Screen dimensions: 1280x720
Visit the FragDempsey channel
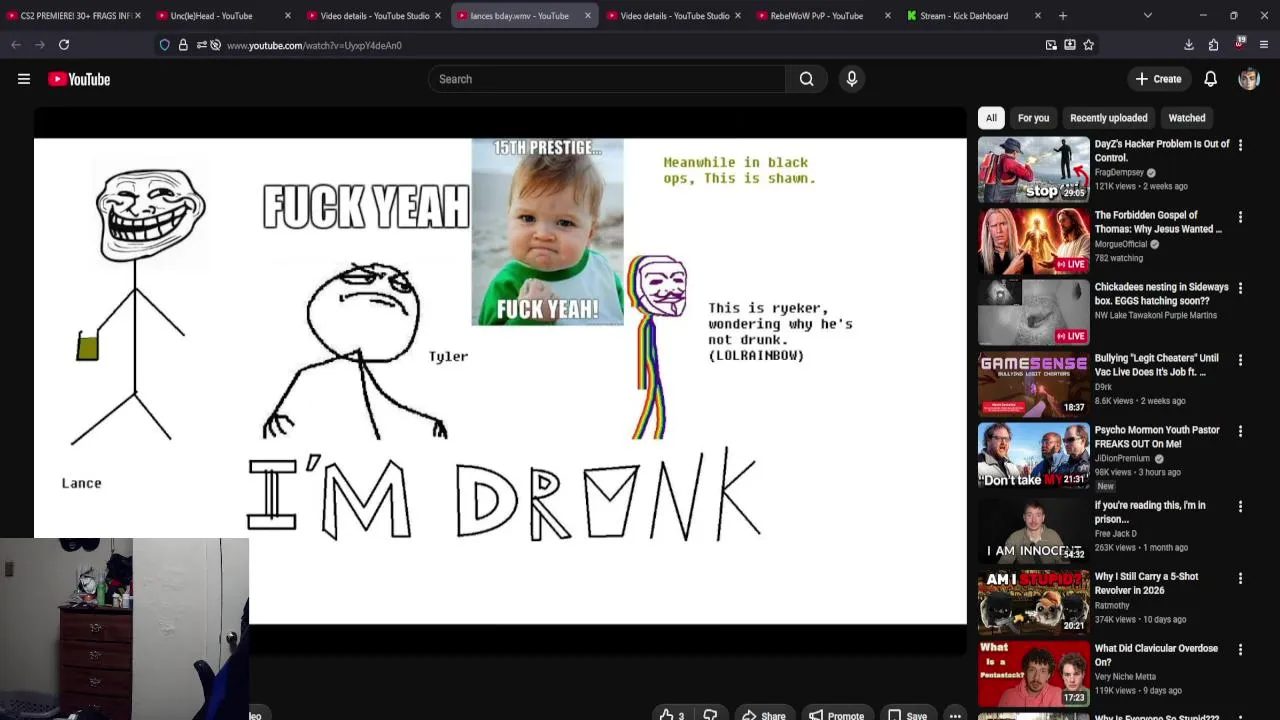[x=1119, y=172]
